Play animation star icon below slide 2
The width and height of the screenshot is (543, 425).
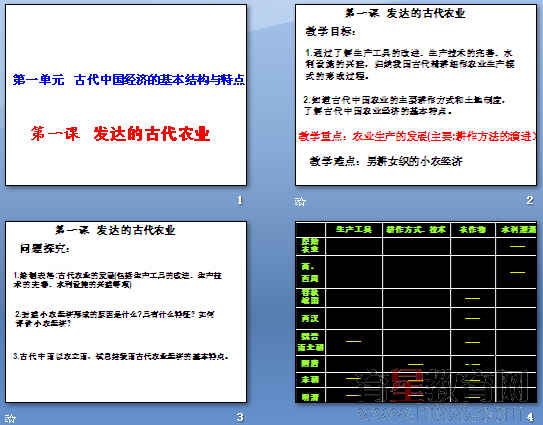click(300, 201)
